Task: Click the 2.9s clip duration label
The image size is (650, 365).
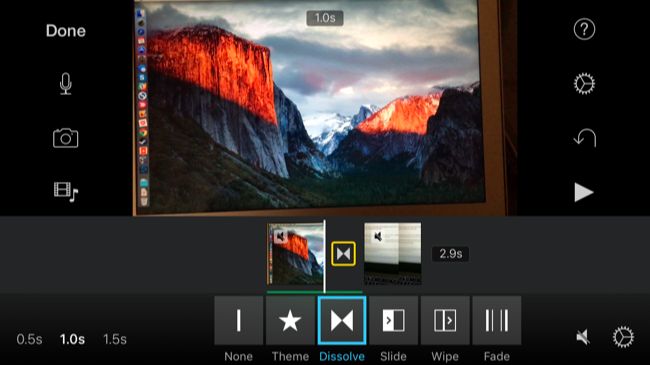Action: pos(451,254)
